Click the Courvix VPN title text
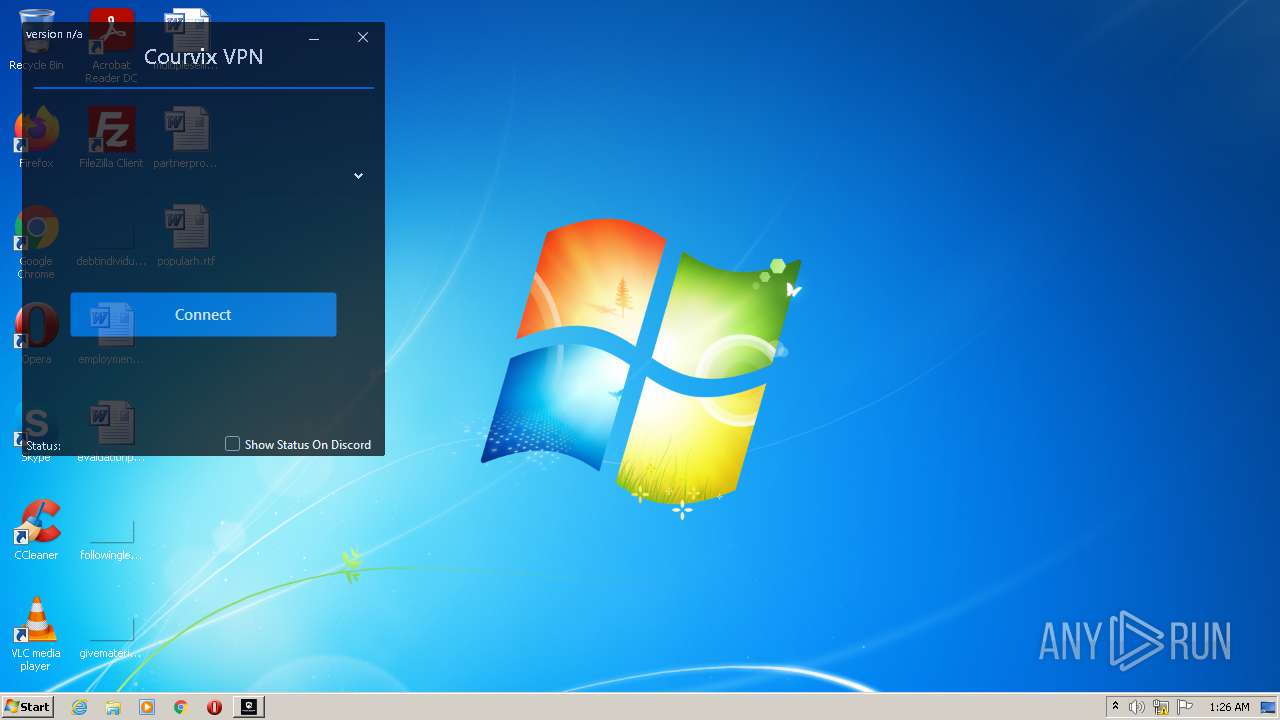Image resolution: width=1280 pixels, height=720 pixels. tap(204, 57)
